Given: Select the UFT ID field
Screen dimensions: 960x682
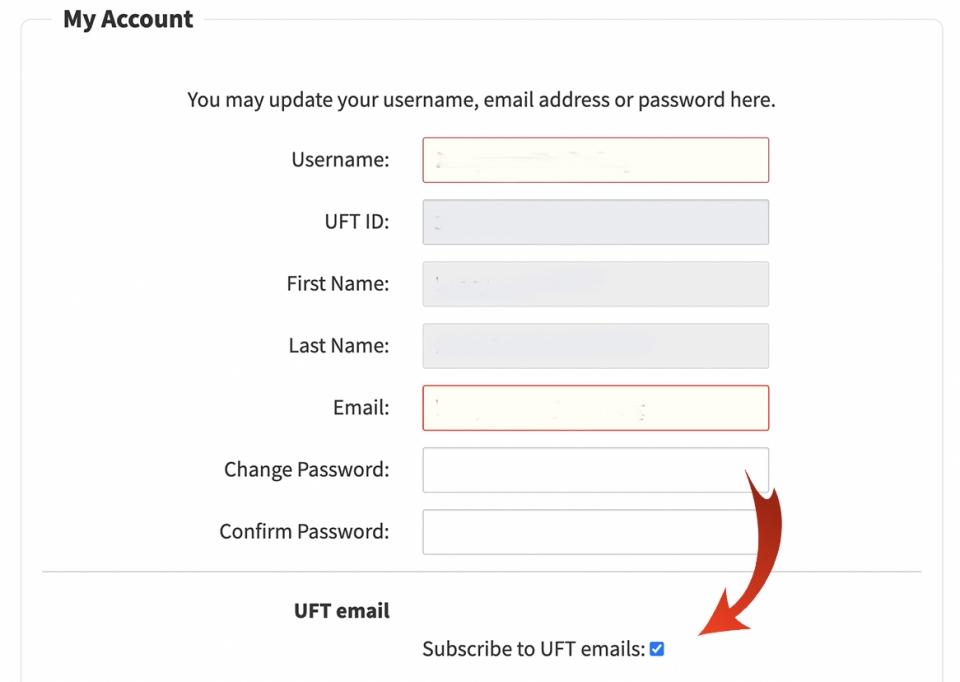Looking at the screenshot, I should [595, 221].
